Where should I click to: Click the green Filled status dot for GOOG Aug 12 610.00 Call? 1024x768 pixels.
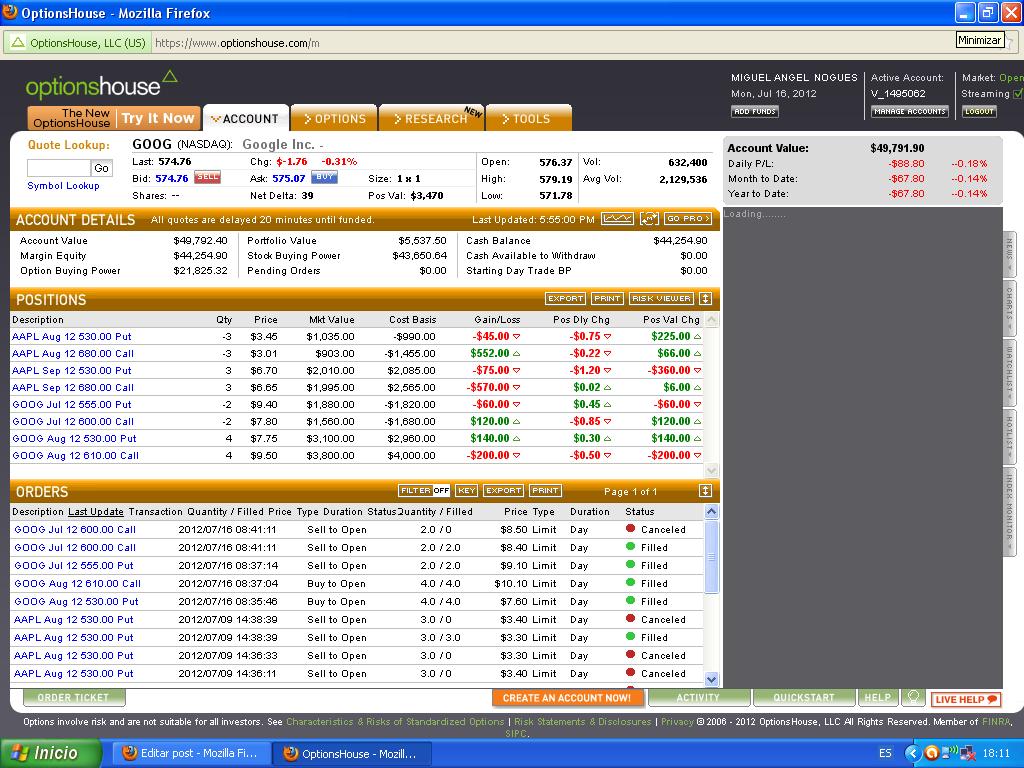tap(630, 583)
